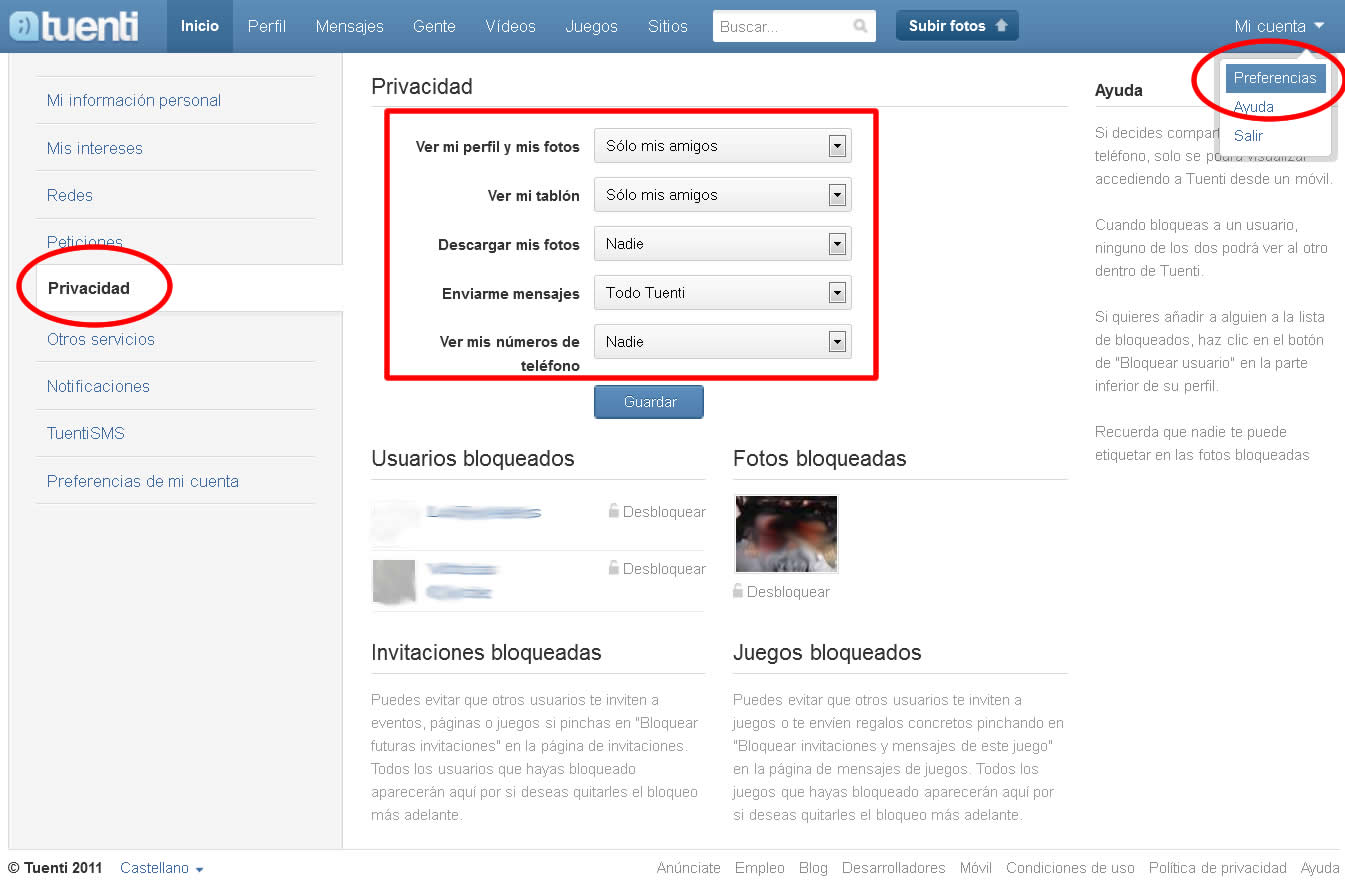Open the Gente tab

click(x=435, y=26)
